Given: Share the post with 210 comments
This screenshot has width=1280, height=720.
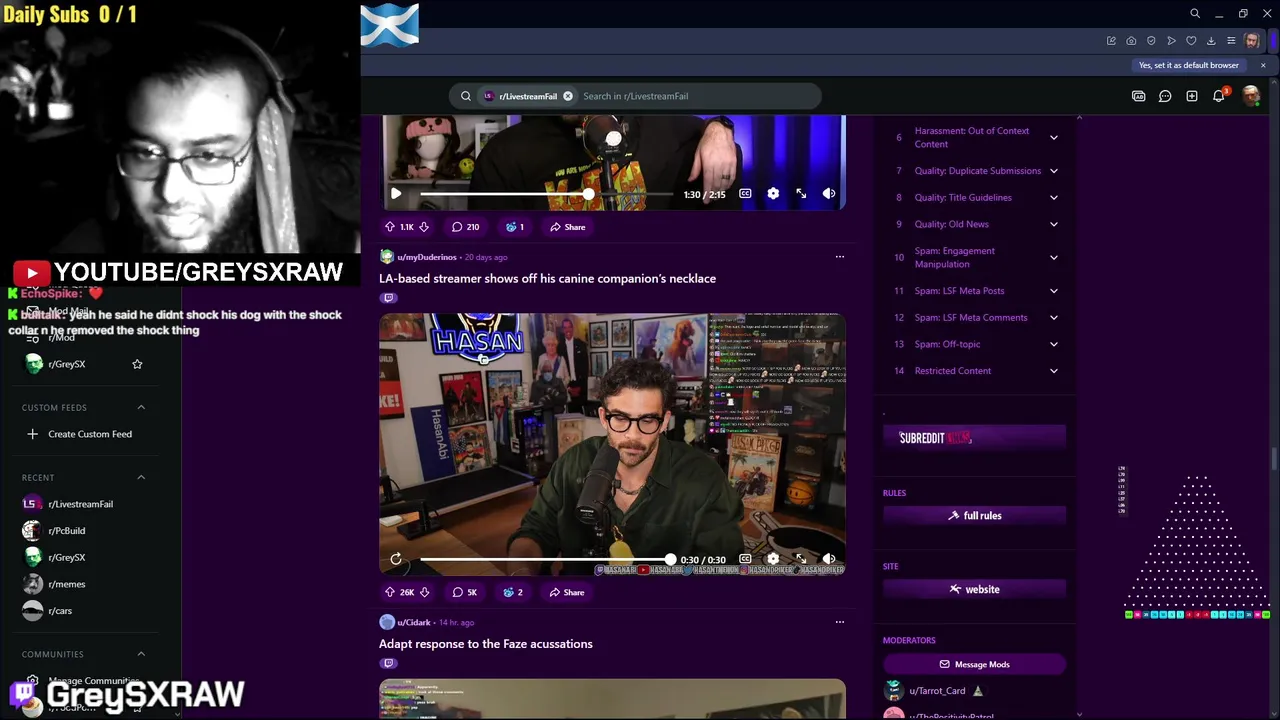Looking at the screenshot, I should click(x=567, y=227).
